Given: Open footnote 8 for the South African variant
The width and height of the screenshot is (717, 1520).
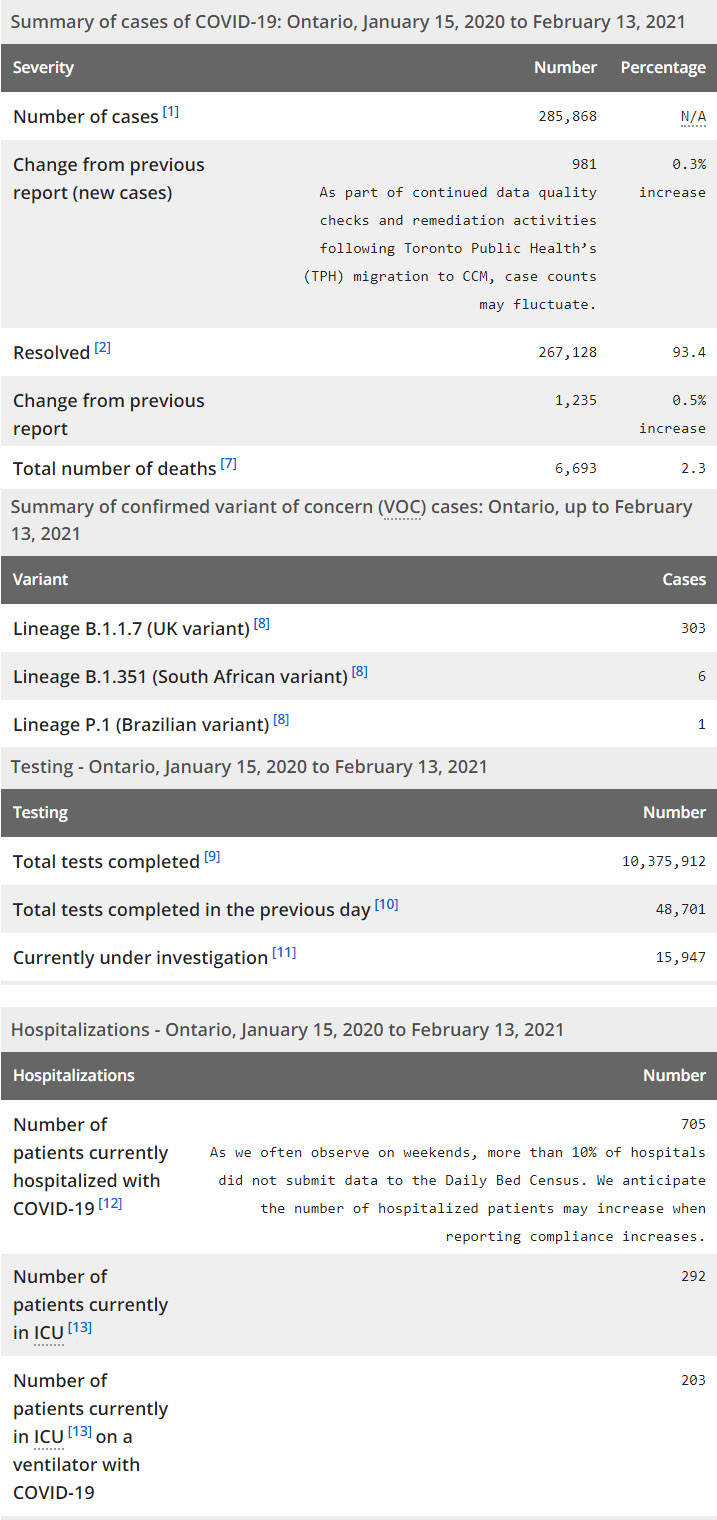Looking at the screenshot, I should 360,672.
